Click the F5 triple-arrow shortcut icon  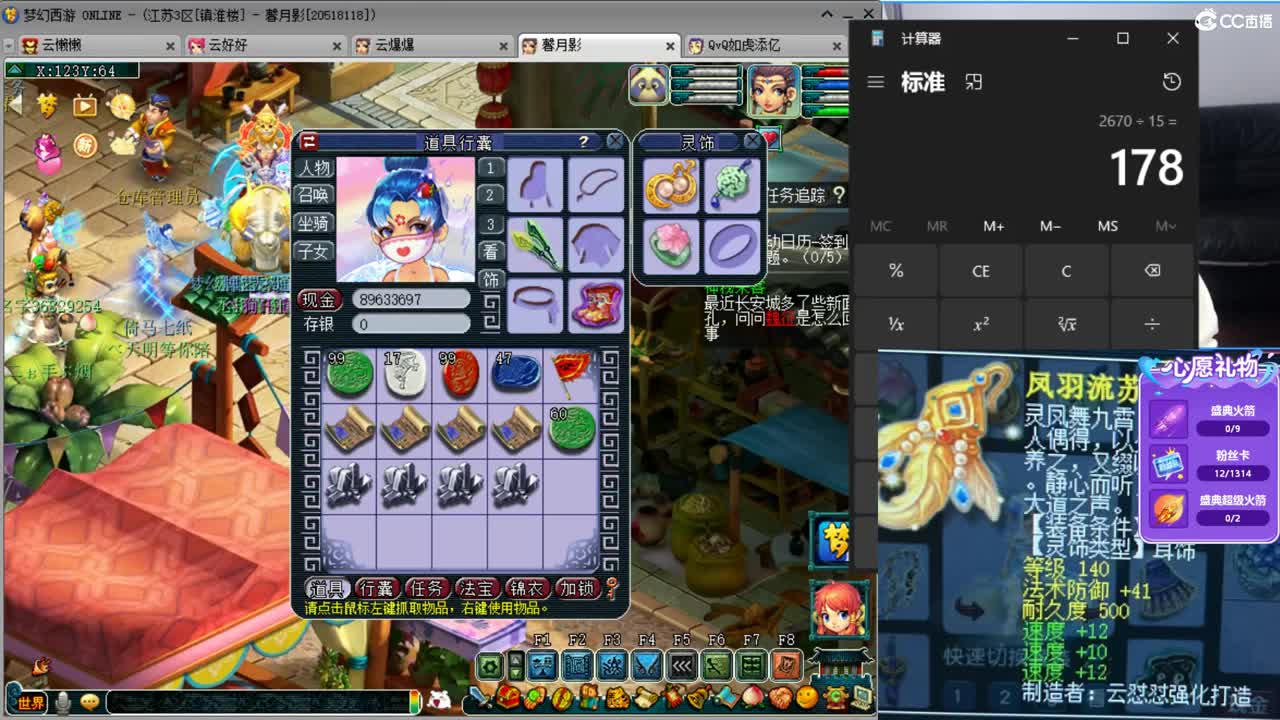point(682,665)
